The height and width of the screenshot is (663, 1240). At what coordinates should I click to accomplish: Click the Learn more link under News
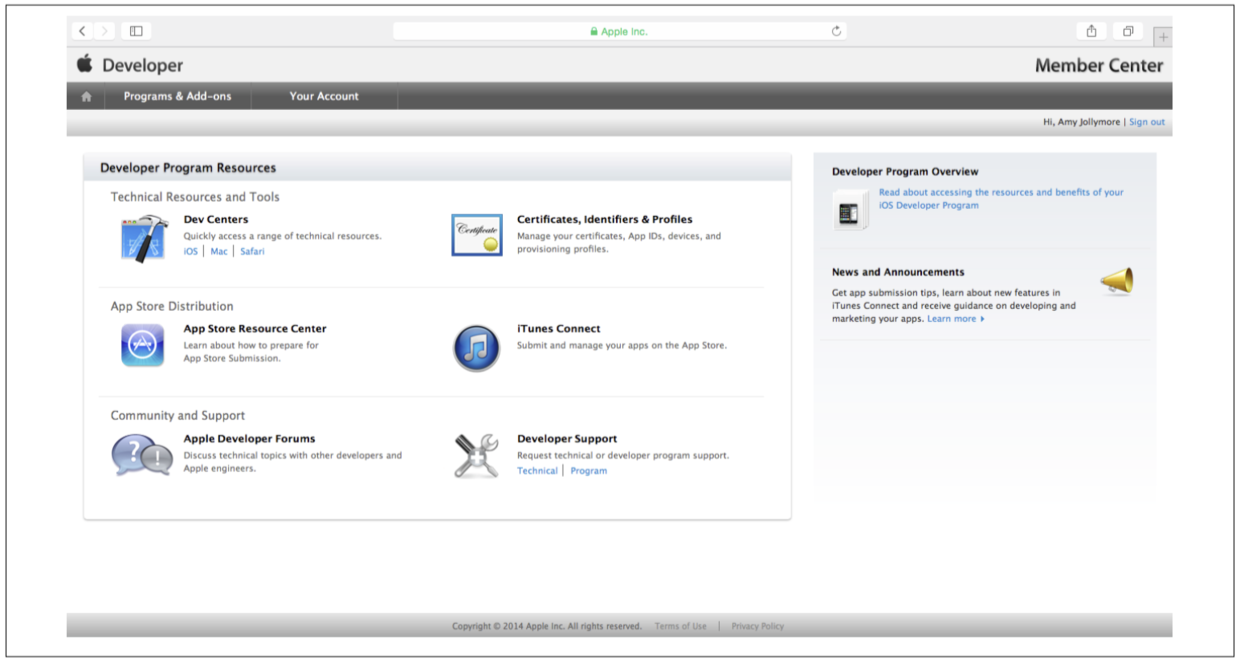955,319
